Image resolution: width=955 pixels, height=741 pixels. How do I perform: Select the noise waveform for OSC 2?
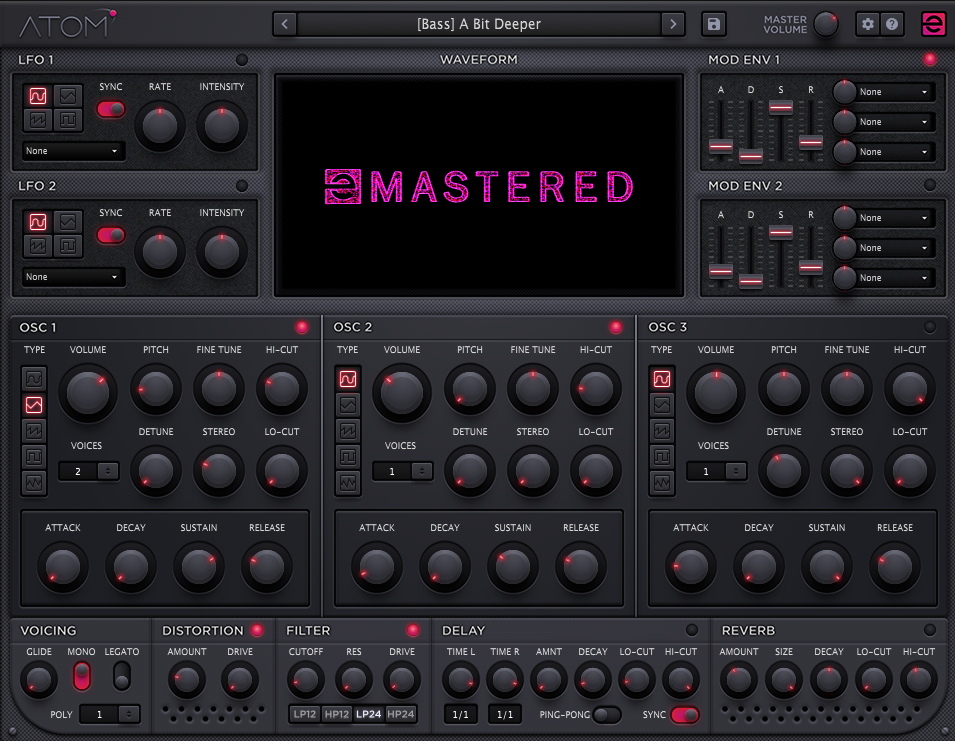[348, 483]
